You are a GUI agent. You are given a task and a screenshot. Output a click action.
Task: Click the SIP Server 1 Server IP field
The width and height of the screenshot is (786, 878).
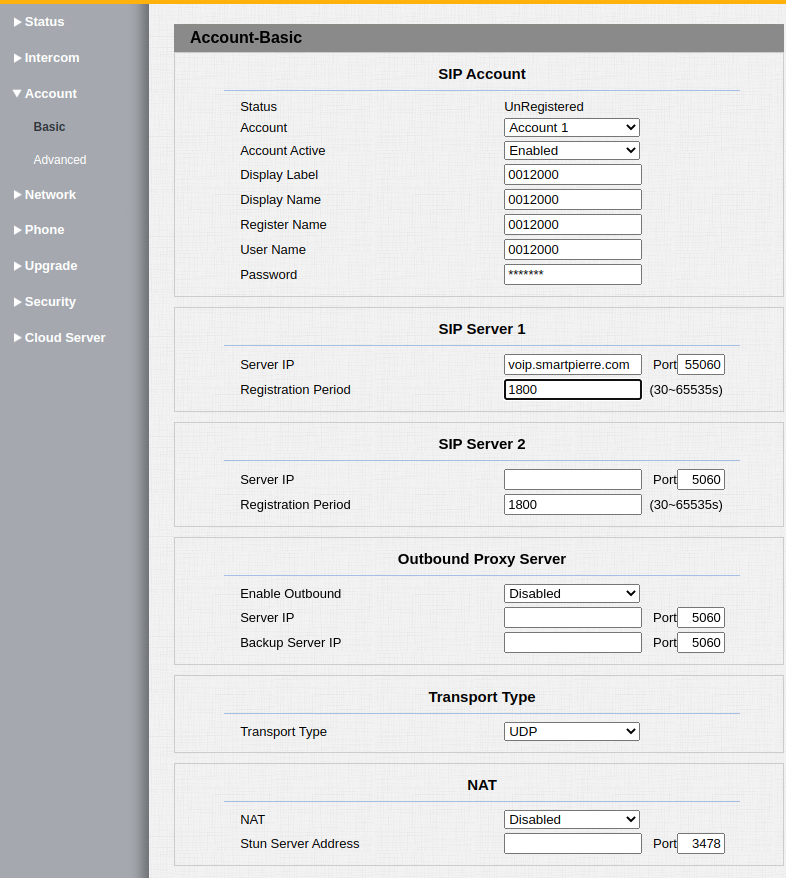tap(572, 365)
